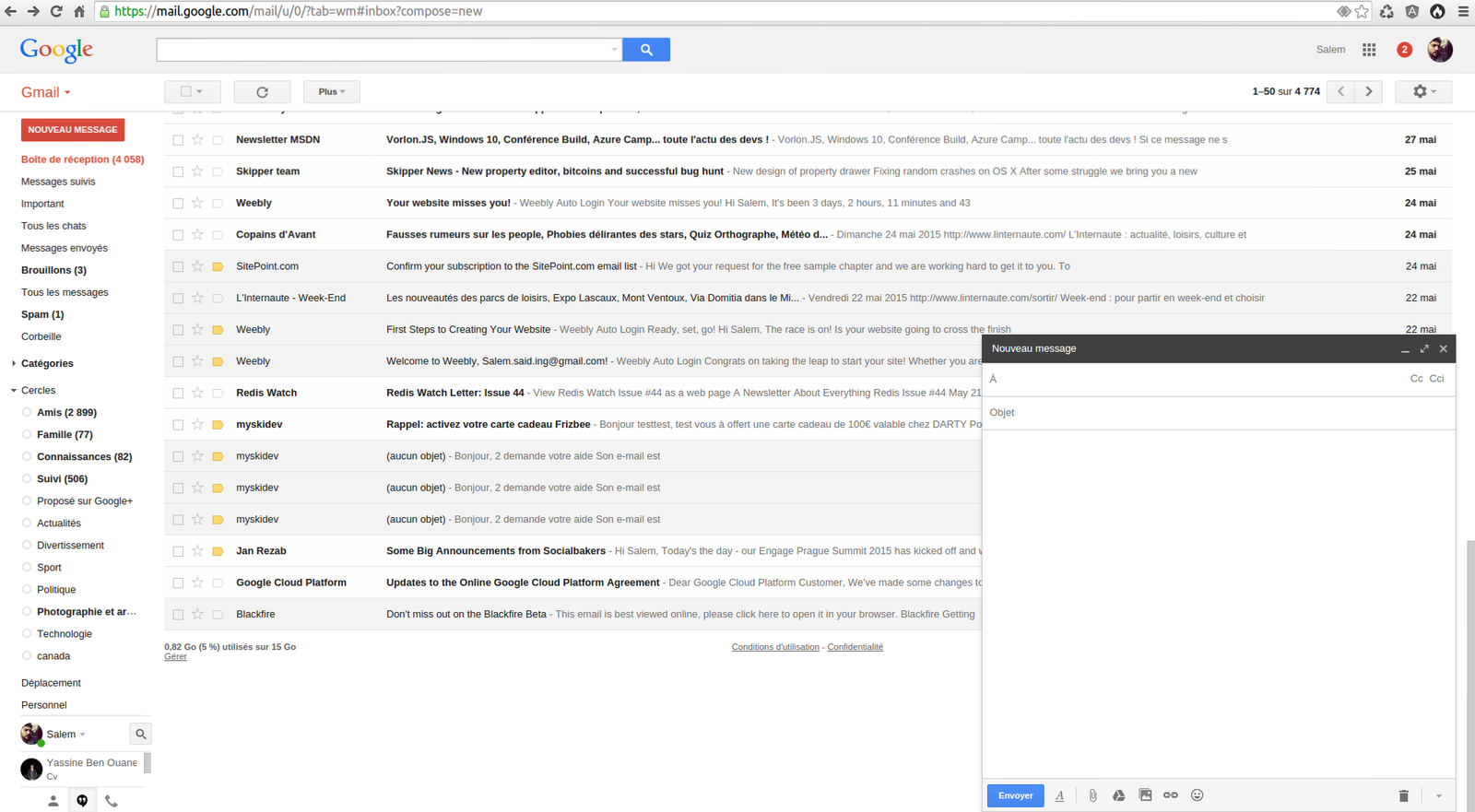Star the Skipper team email
The image size is (1475, 812).
pos(197,171)
